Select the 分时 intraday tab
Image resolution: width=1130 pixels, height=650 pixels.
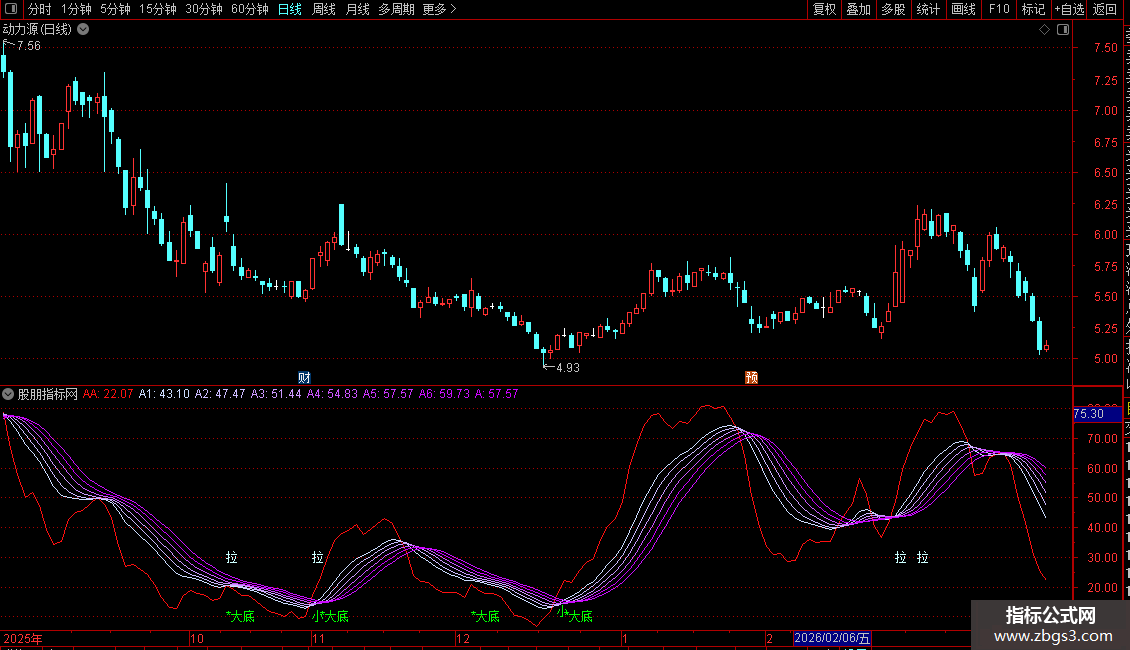click(39, 9)
